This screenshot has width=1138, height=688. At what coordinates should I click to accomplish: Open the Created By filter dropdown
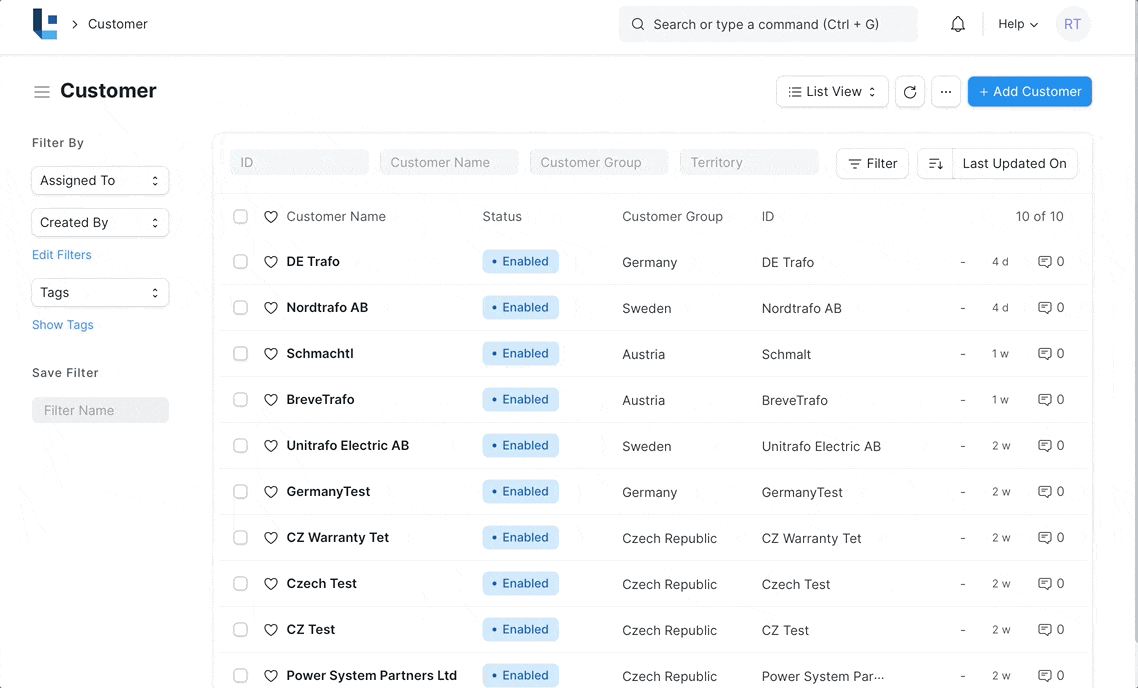[x=100, y=223]
